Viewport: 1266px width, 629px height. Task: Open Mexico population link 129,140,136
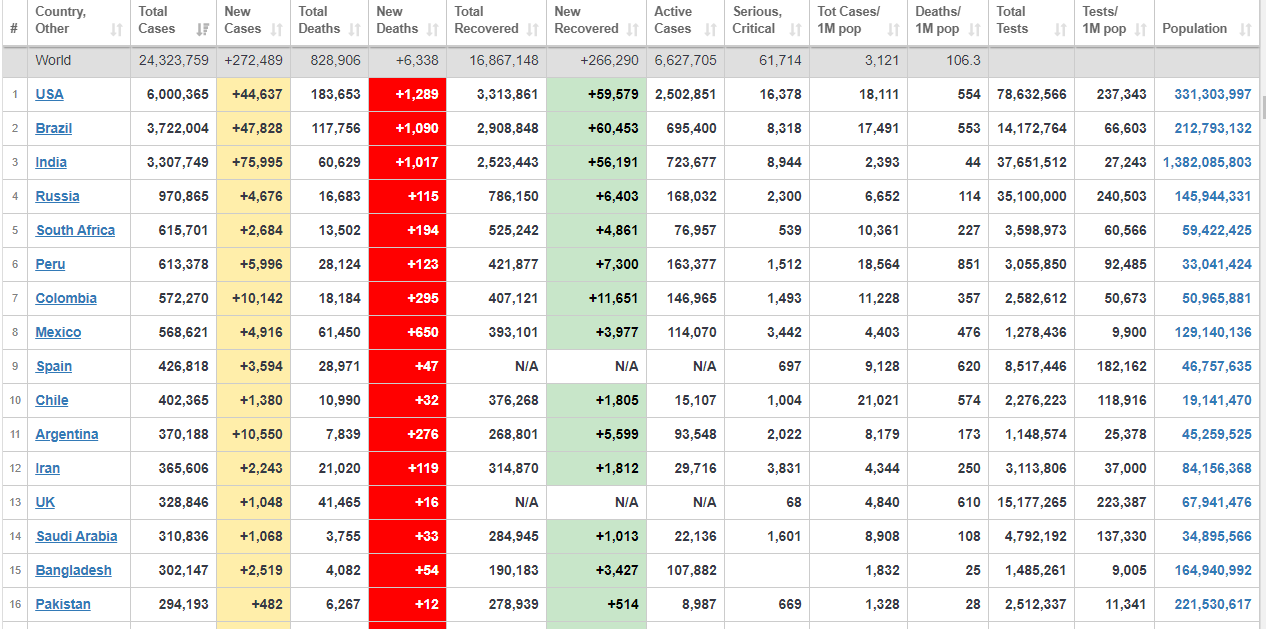coord(1213,332)
